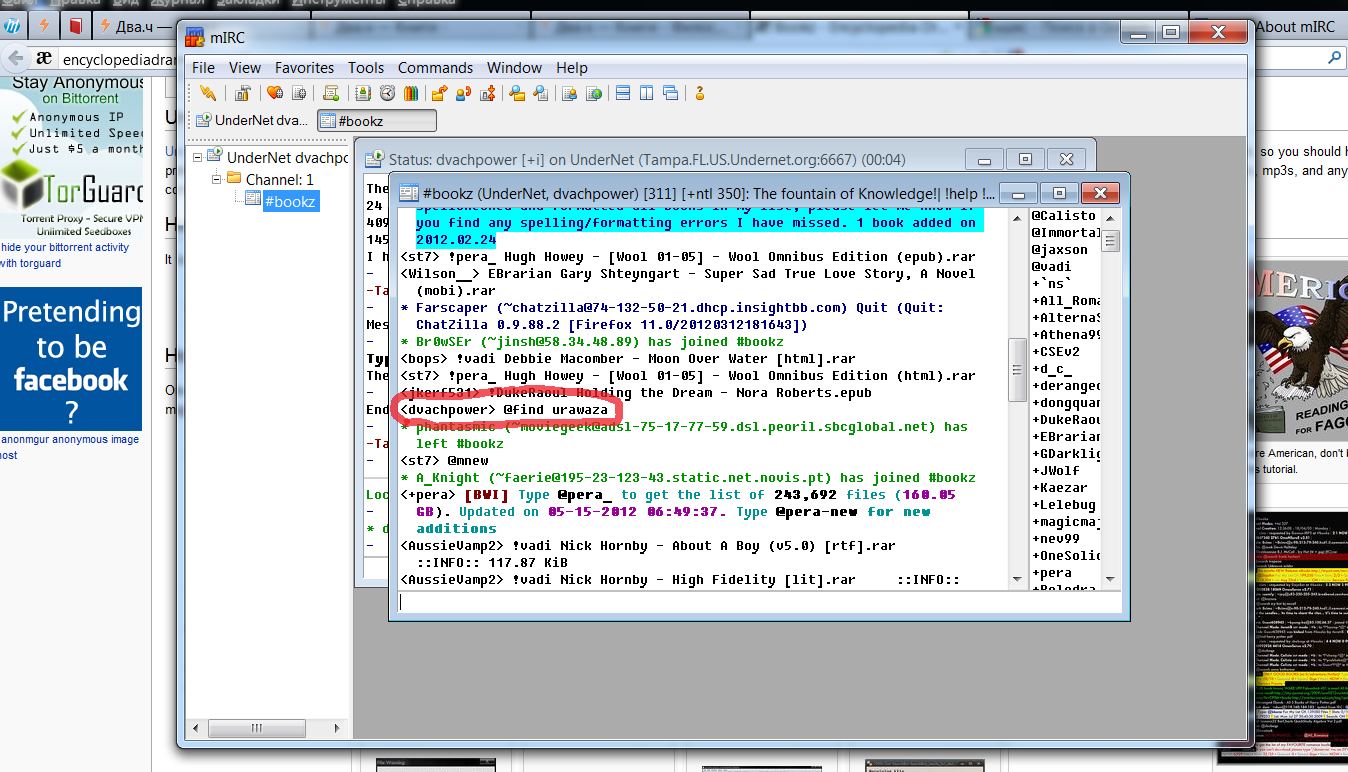Select +Kaezar in the nick list
The image size is (1348, 772).
(1060, 488)
